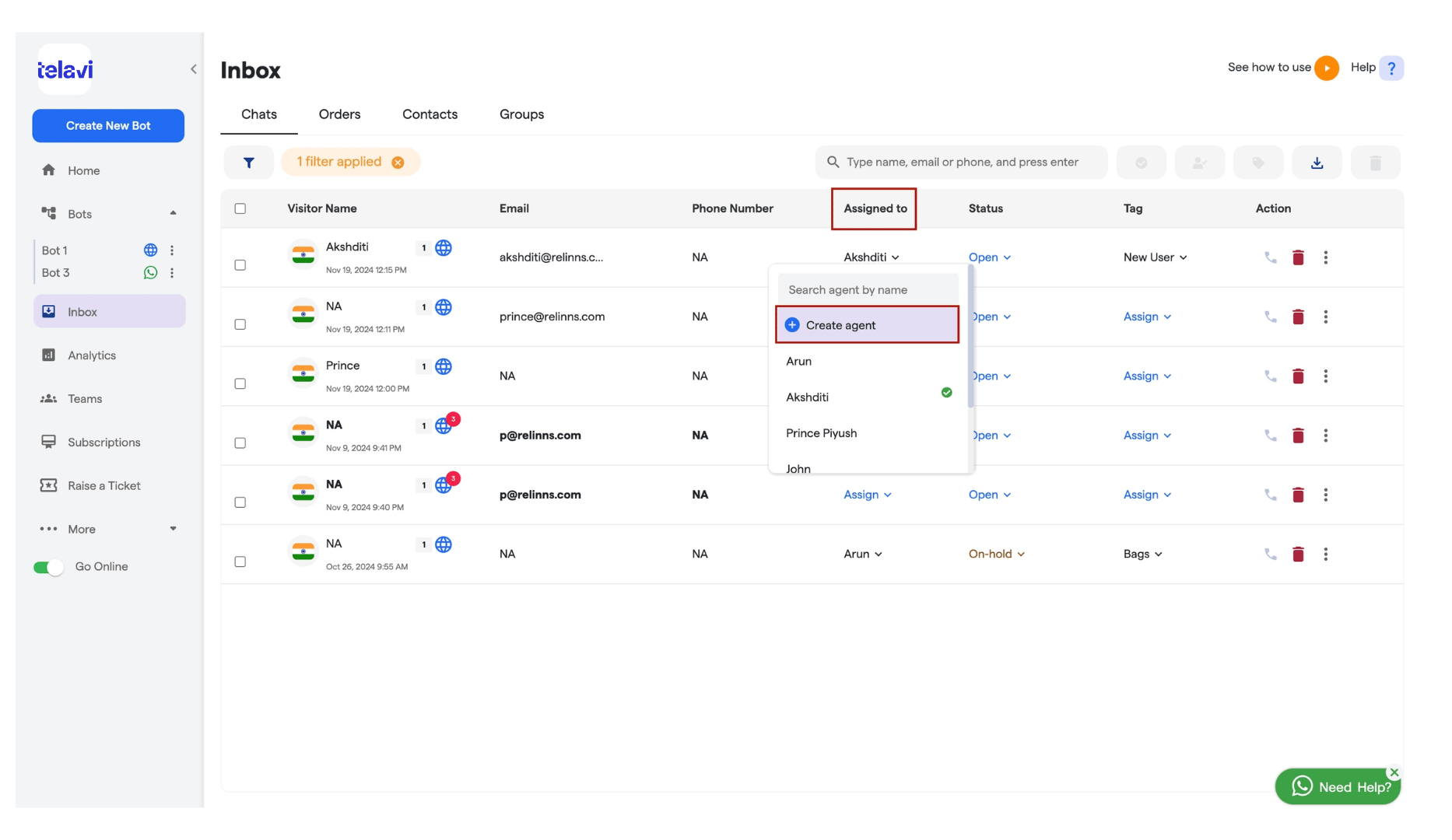Click the Search agent by name field
This screenshot has width=1452, height=840.
click(868, 289)
